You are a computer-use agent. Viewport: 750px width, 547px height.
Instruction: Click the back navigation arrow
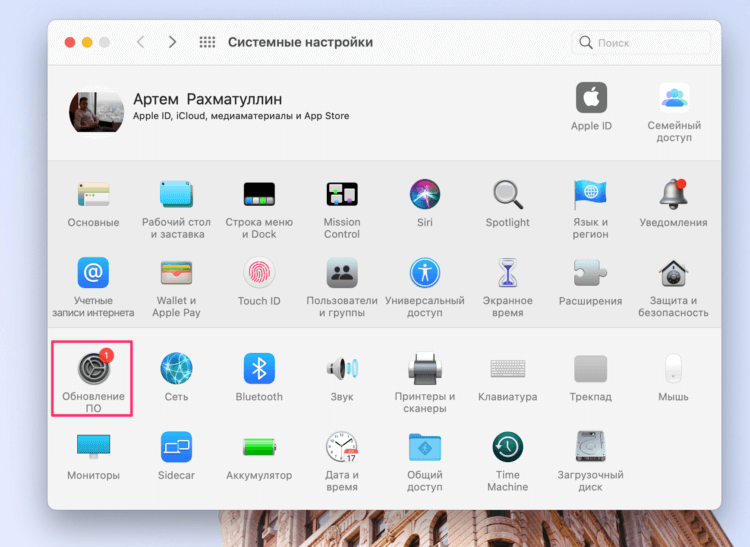point(140,42)
